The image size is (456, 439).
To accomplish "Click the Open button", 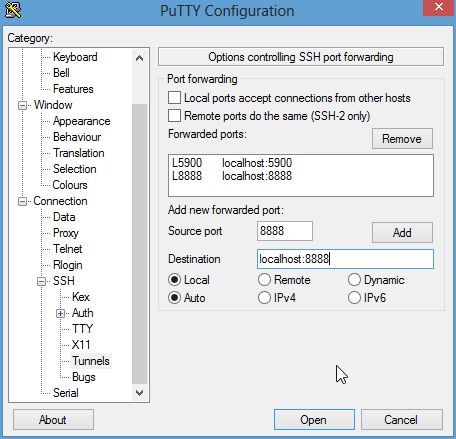I will coord(314,420).
